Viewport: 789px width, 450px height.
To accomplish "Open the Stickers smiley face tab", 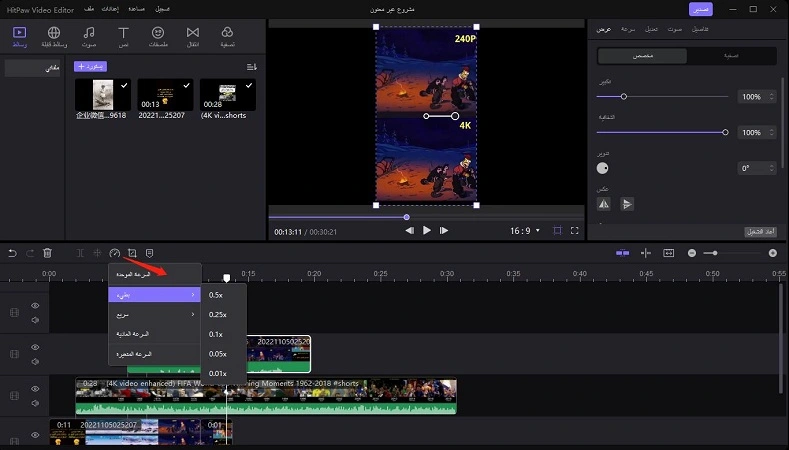I will [x=158, y=37].
